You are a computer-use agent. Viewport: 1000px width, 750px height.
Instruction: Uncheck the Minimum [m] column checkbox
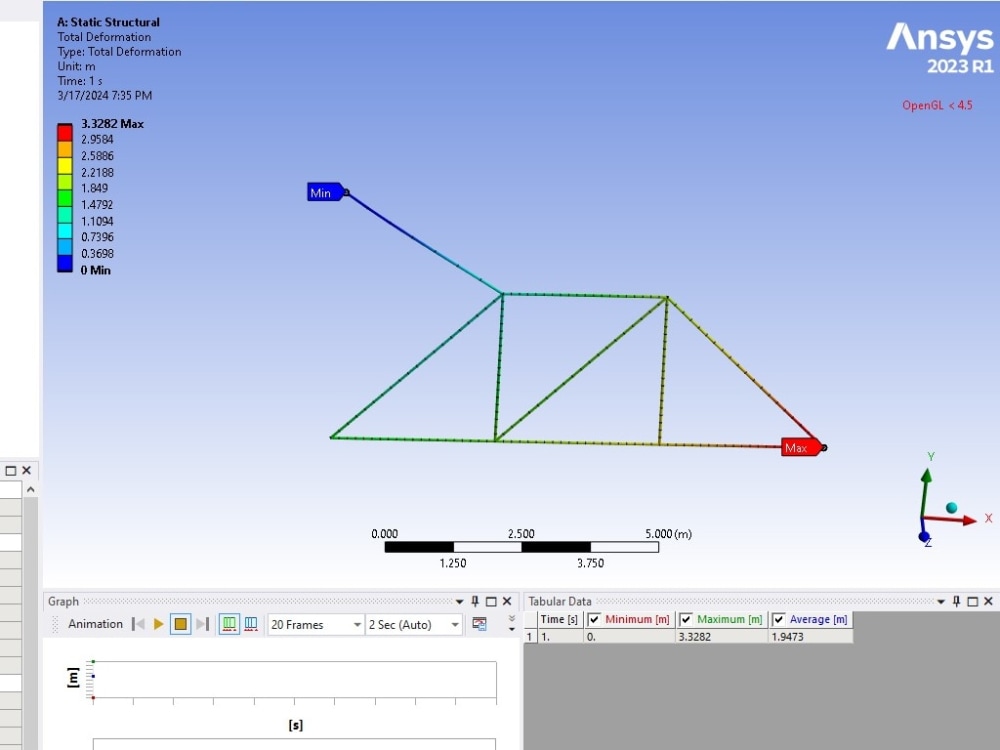[x=592, y=619]
